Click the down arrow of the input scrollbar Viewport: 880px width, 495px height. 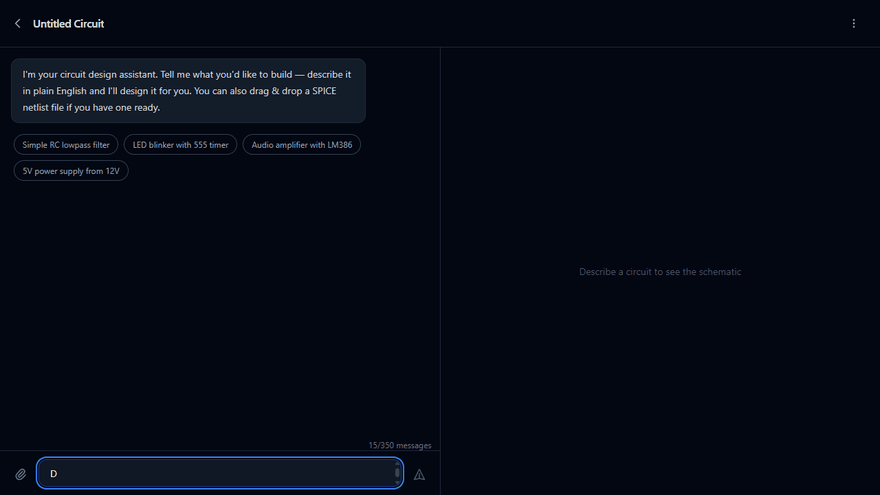click(x=397, y=483)
